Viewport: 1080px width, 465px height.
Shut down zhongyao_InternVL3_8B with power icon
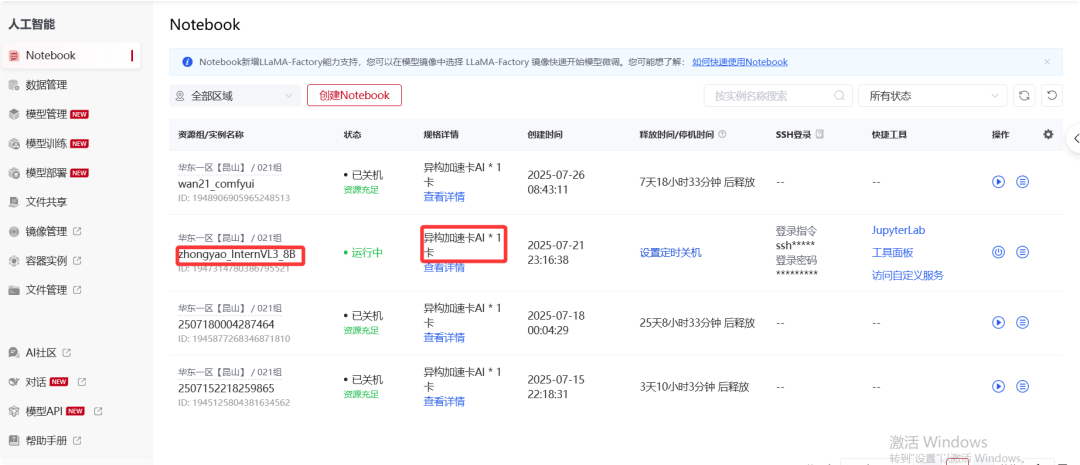(998, 252)
